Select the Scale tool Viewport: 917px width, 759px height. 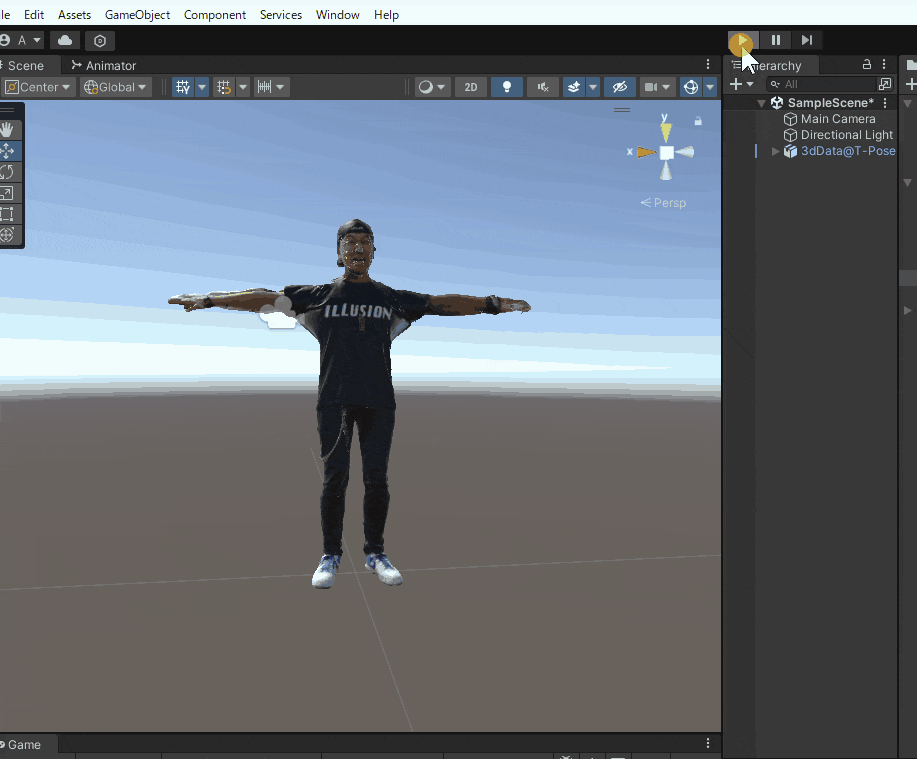click(x=8, y=193)
